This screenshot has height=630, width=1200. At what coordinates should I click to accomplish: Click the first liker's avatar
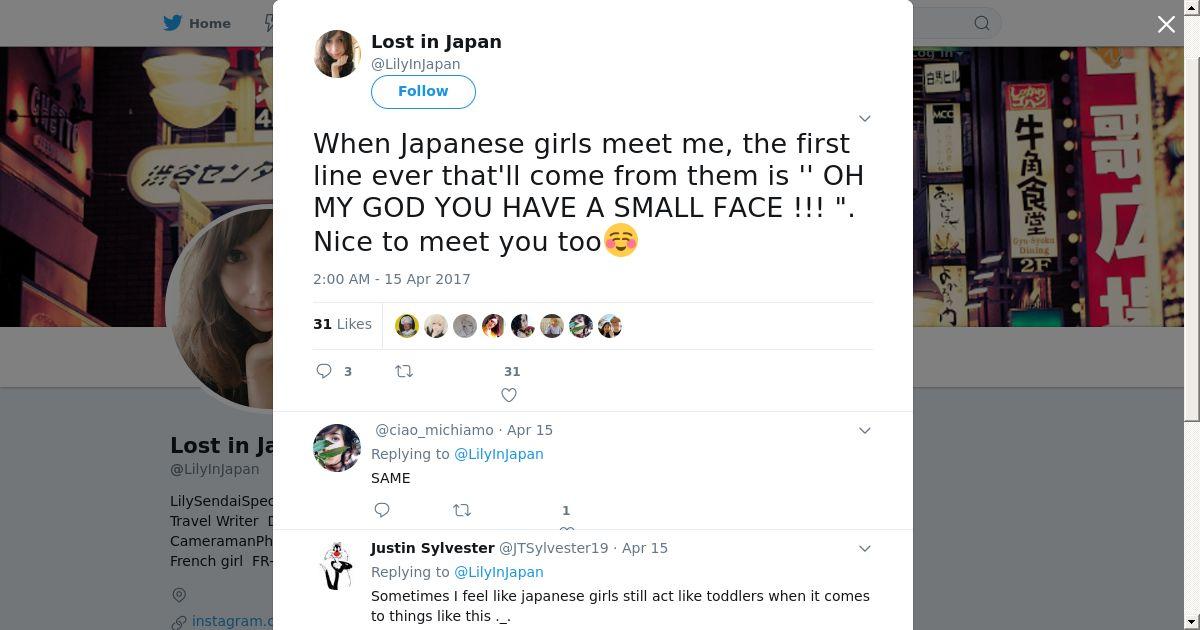tap(407, 326)
